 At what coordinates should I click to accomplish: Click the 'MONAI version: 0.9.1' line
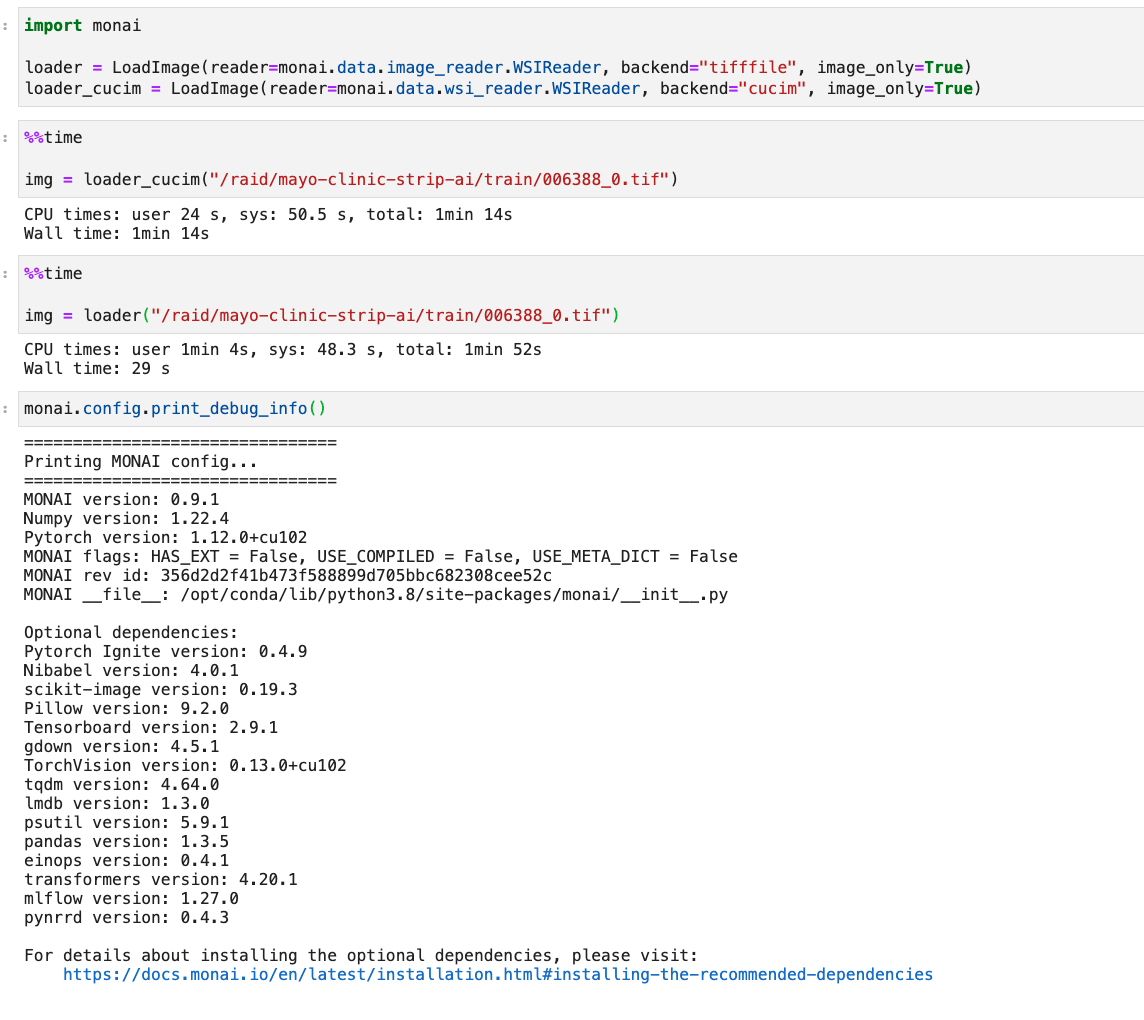click(121, 500)
